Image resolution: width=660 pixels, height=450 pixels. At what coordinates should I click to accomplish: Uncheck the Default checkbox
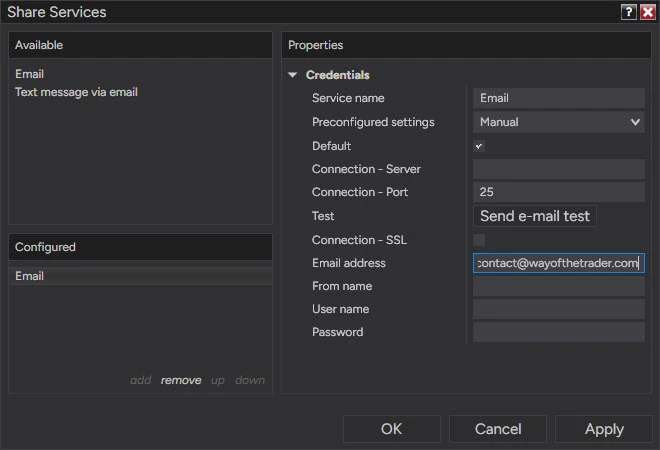tap(479, 146)
